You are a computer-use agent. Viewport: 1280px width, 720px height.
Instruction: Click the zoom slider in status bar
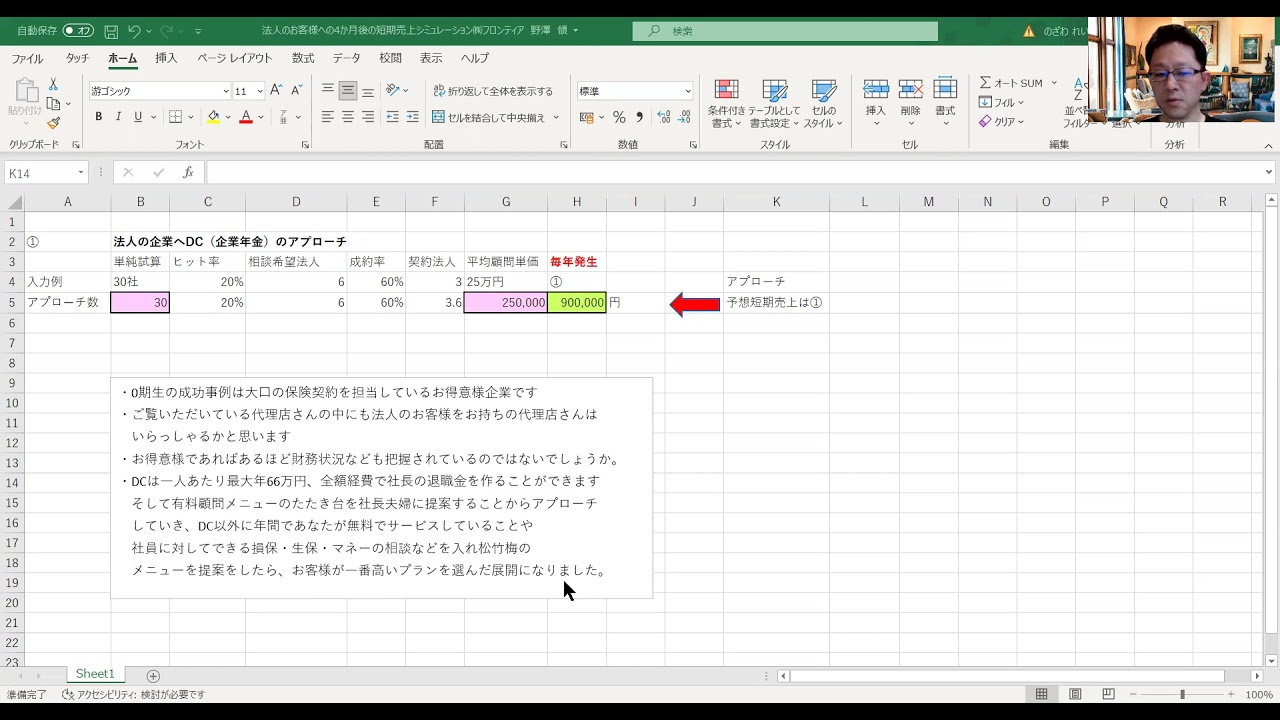(1182, 694)
